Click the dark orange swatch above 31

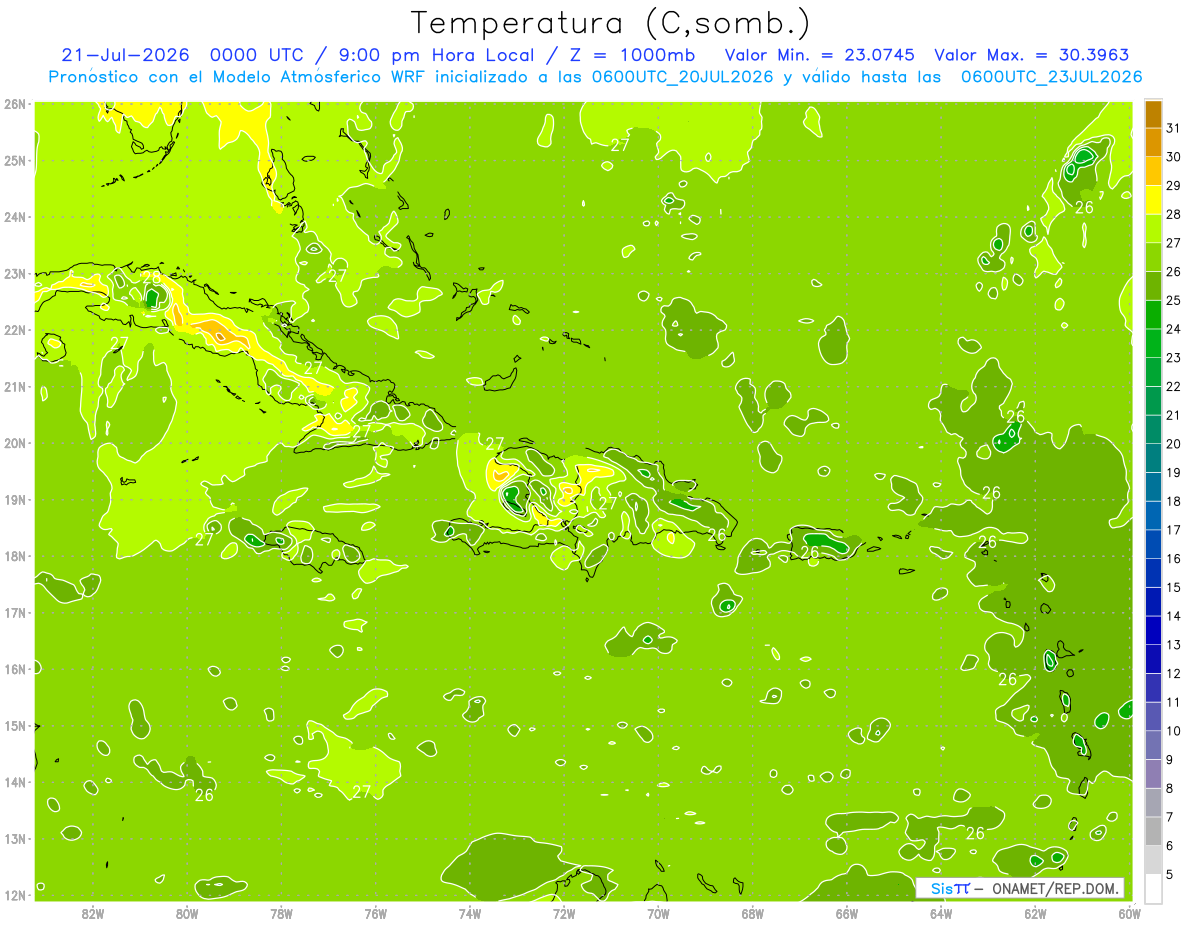[x=1153, y=114]
